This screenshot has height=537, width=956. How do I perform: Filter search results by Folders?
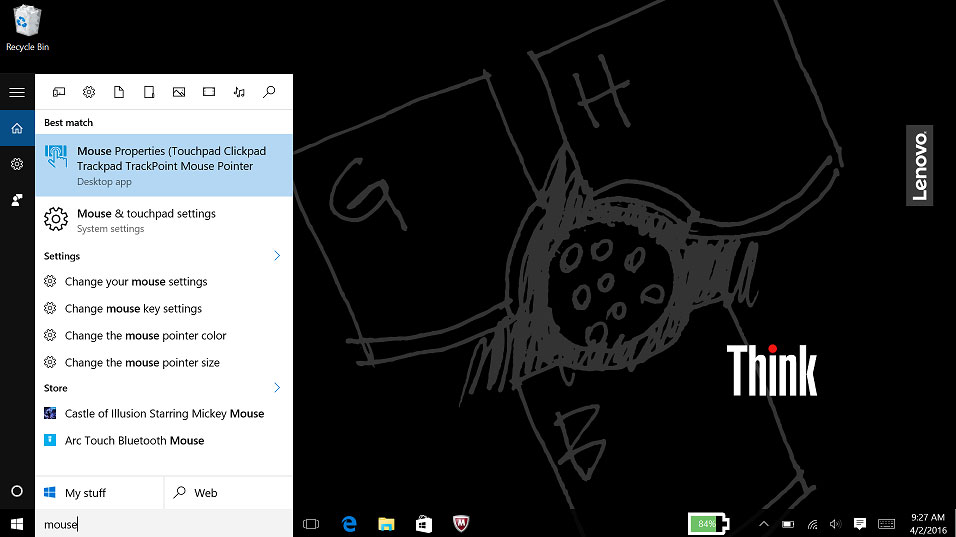coord(149,92)
